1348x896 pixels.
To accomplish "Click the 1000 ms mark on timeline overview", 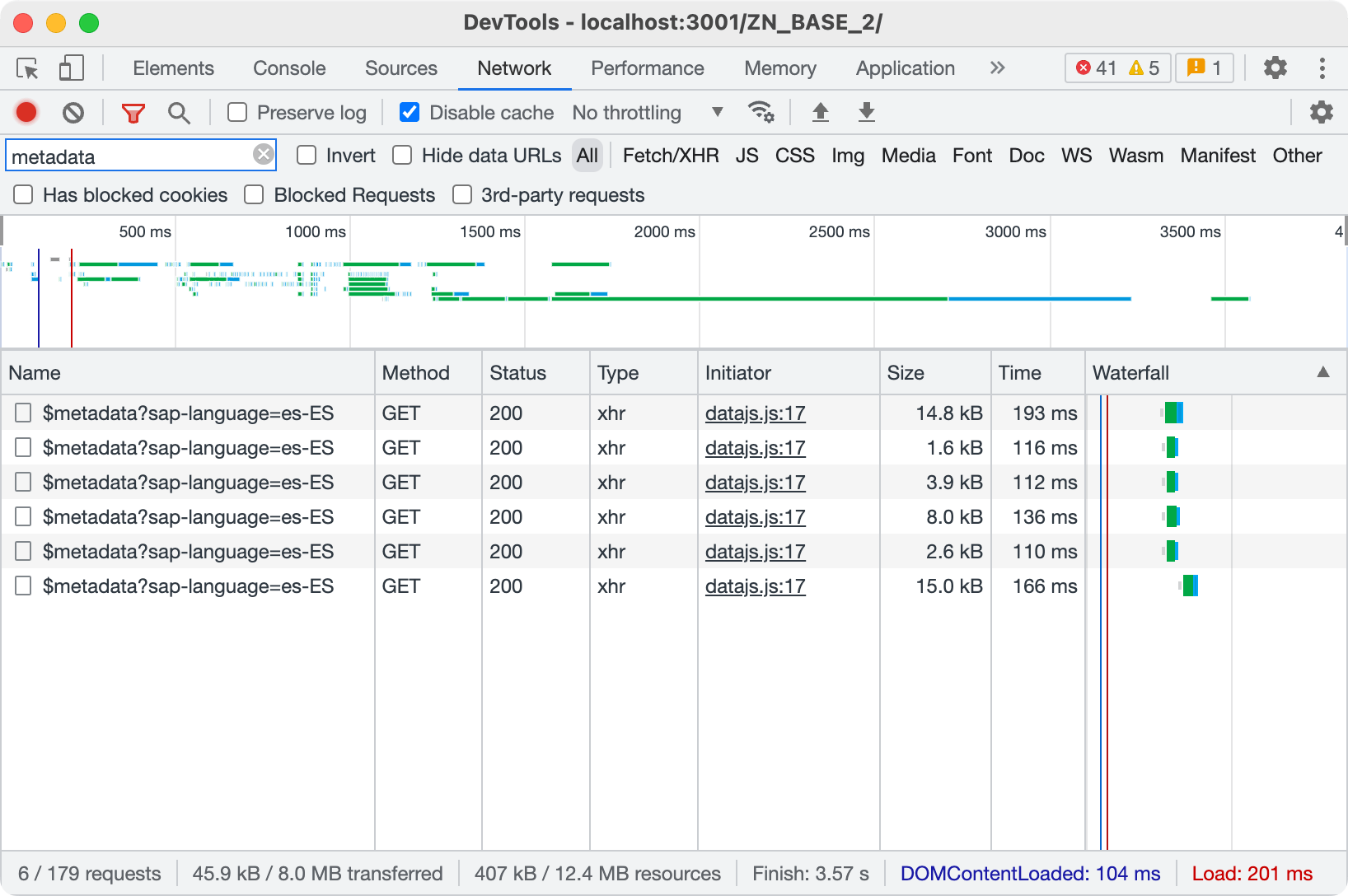I will (x=316, y=232).
